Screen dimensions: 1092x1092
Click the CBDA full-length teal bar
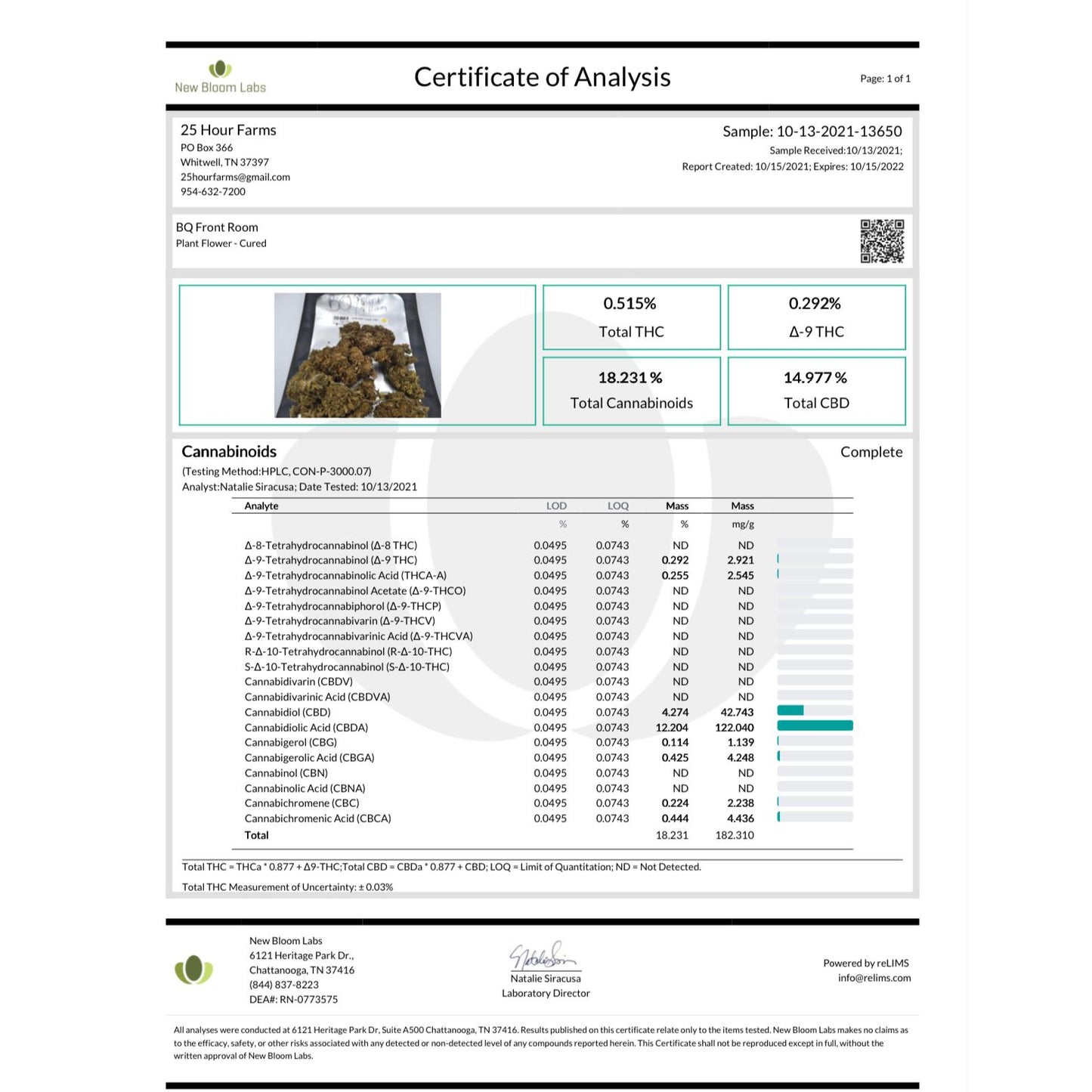815,726
